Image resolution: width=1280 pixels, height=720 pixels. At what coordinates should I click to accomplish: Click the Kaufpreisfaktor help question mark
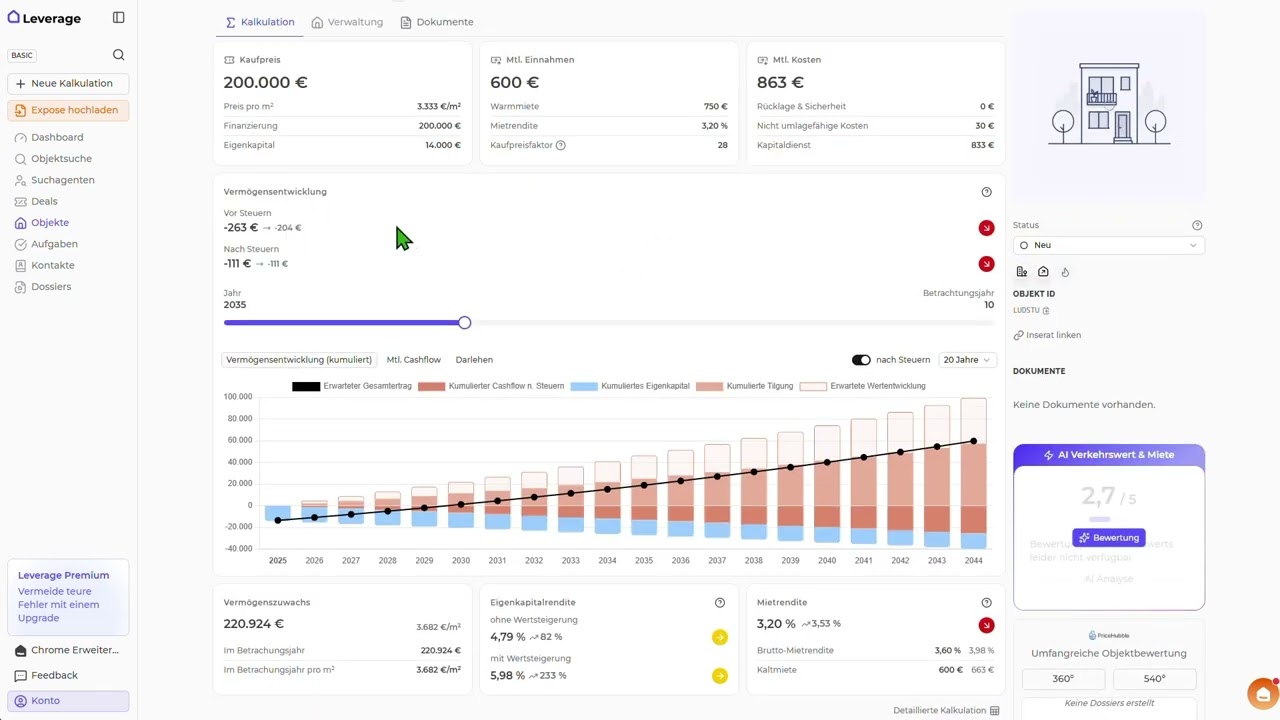click(561, 145)
